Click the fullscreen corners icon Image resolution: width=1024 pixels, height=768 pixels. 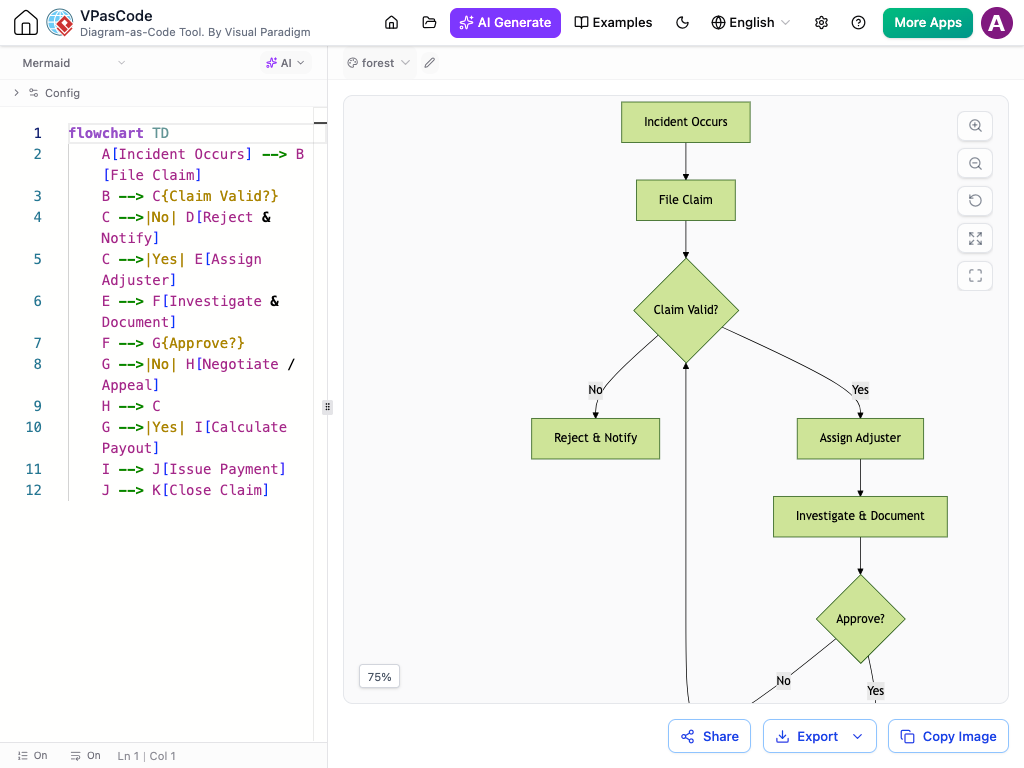pyautogui.click(x=975, y=276)
